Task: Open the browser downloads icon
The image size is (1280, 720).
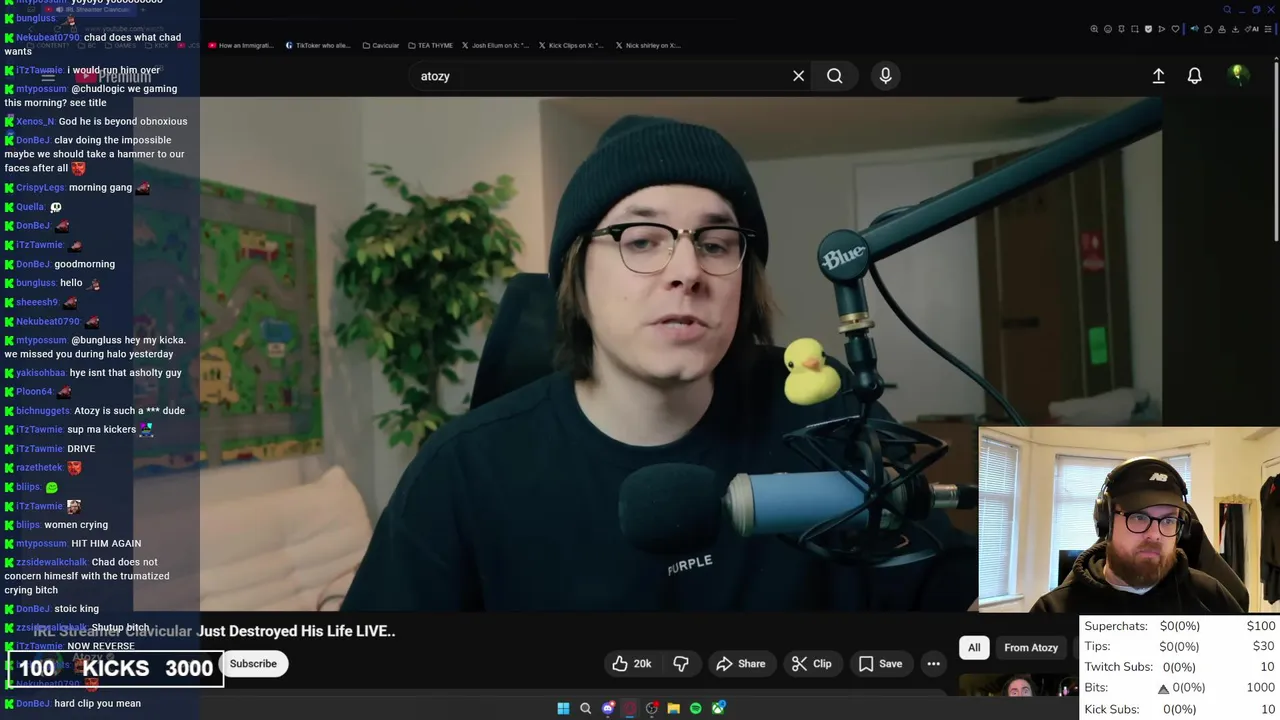Action: [1235, 29]
